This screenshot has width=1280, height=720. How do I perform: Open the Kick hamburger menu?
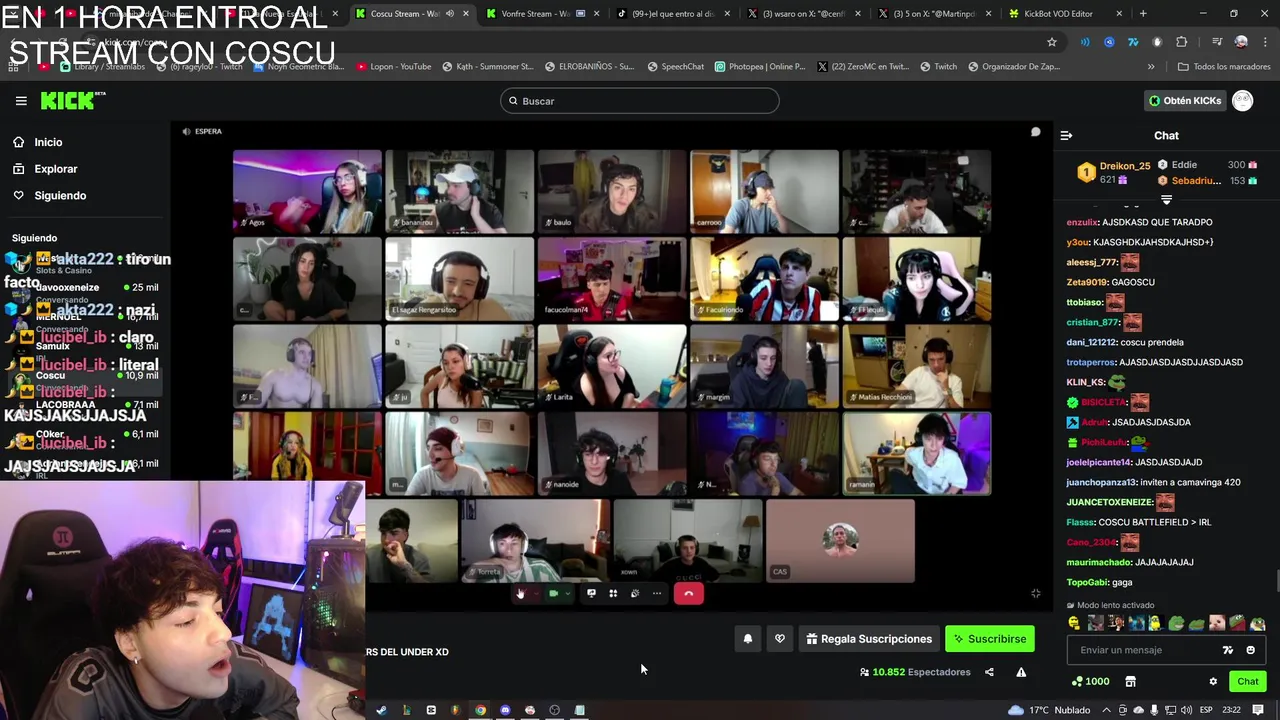[x=21, y=101]
